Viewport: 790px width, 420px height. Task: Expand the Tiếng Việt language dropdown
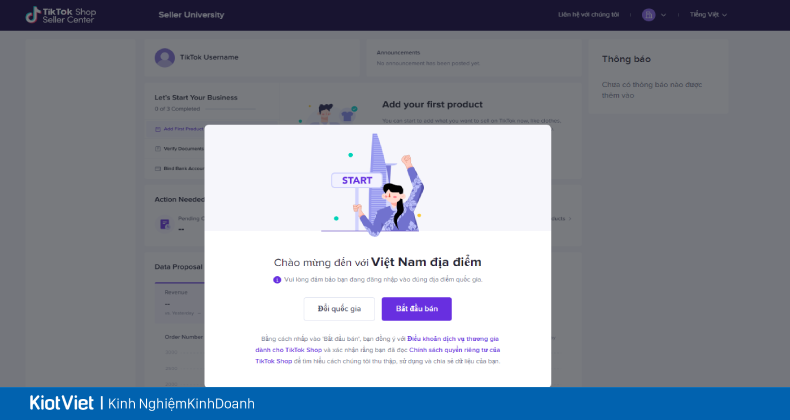point(708,15)
